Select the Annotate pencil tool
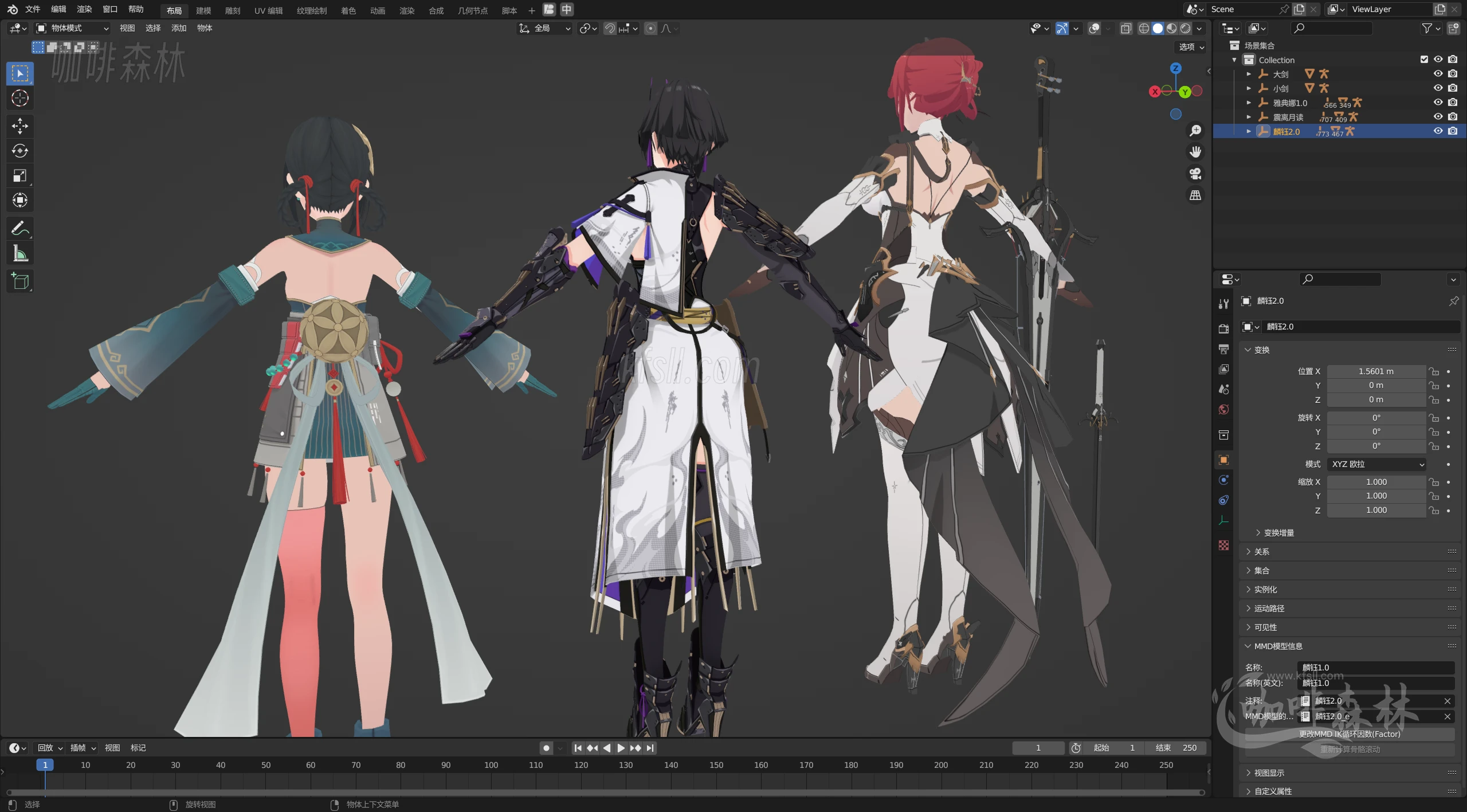 pyautogui.click(x=20, y=229)
